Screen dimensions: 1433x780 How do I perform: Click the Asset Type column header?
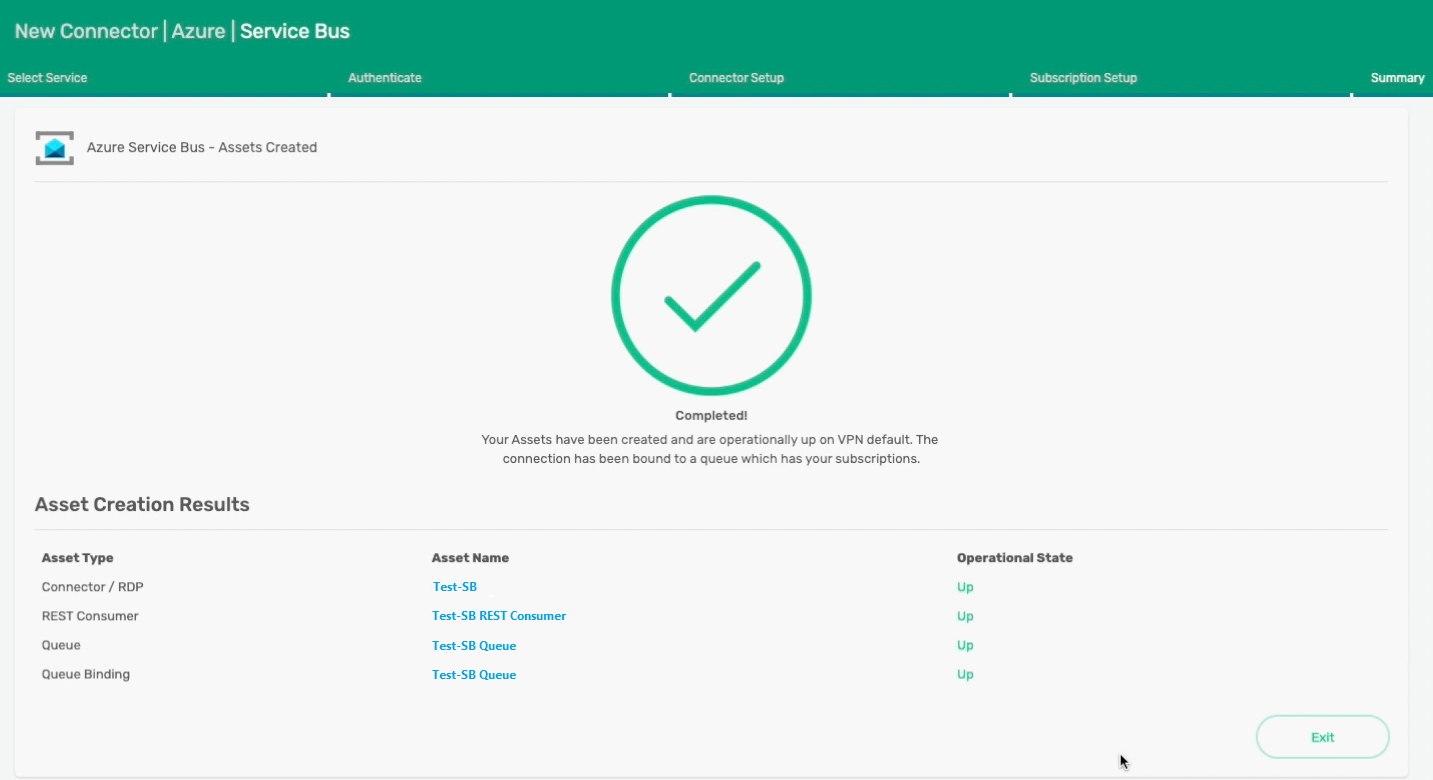pos(78,558)
